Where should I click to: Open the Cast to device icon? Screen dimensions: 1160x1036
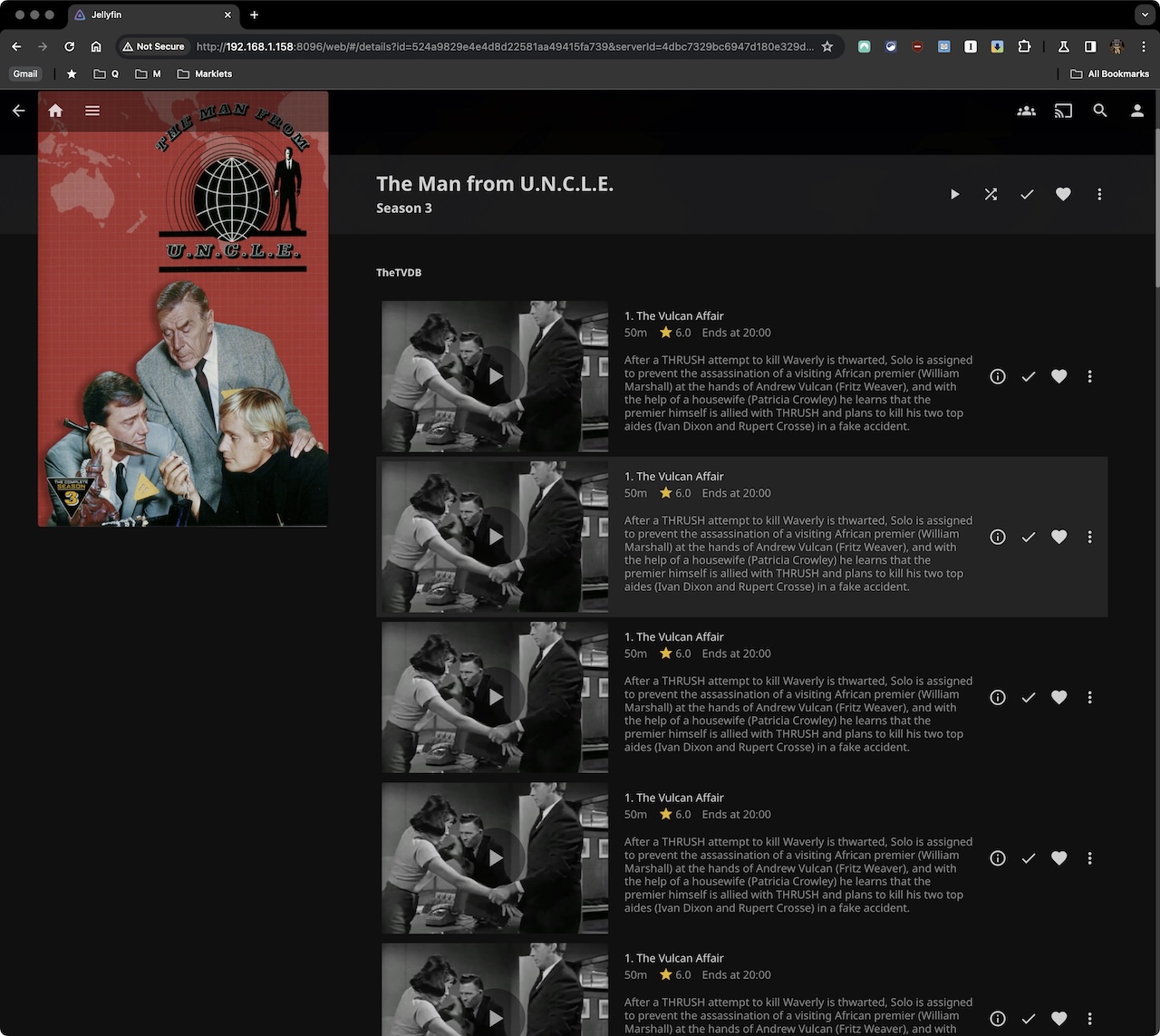click(x=1063, y=111)
